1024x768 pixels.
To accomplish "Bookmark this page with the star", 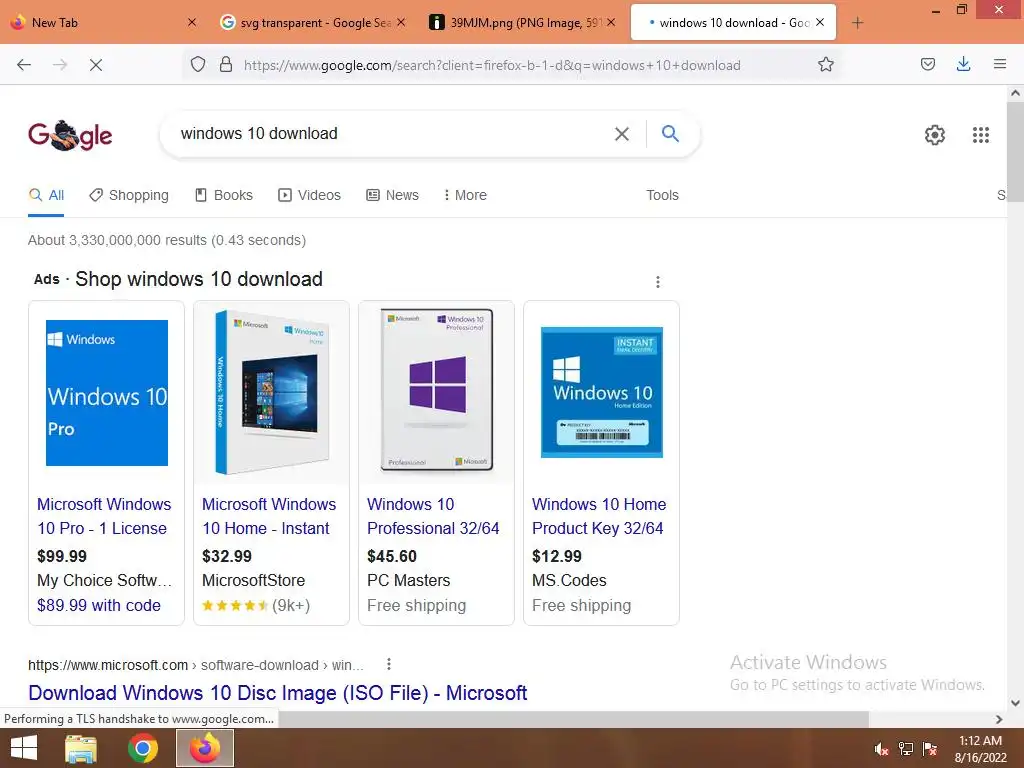I will point(825,65).
